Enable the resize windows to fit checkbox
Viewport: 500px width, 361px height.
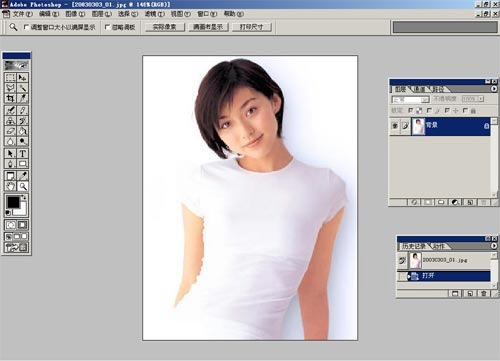[27, 27]
